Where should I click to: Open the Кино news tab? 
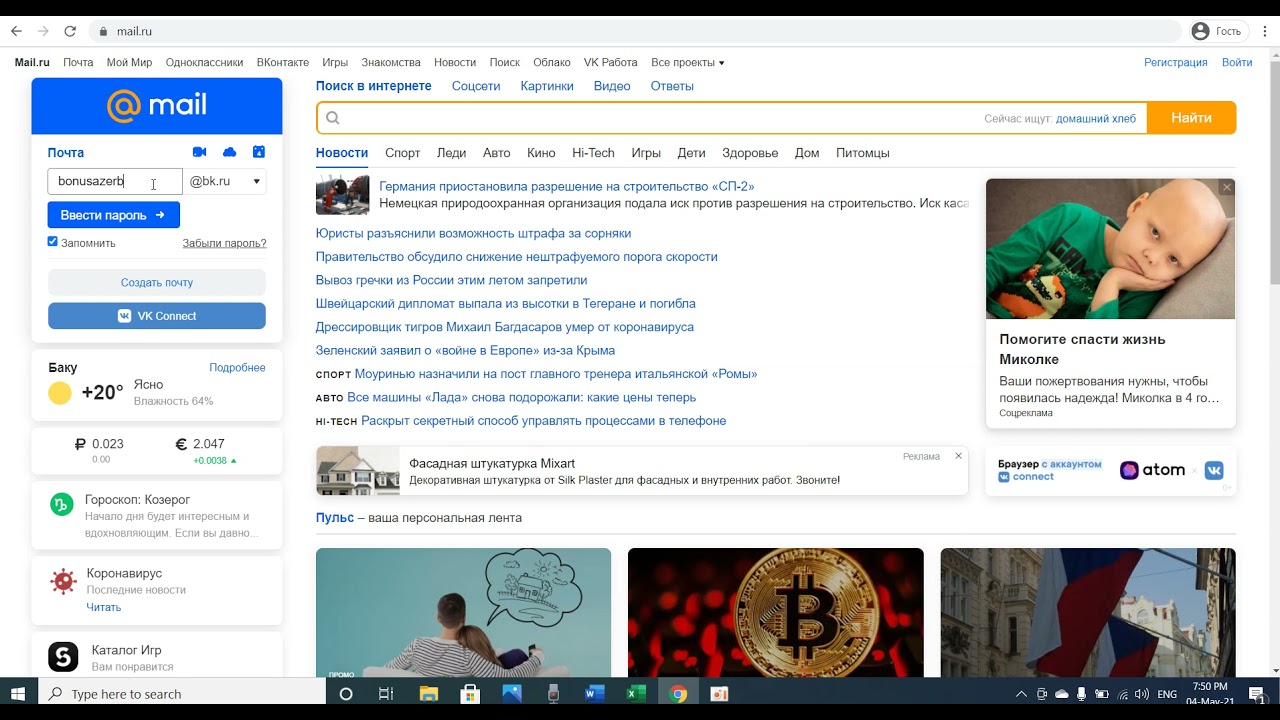click(541, 153)
